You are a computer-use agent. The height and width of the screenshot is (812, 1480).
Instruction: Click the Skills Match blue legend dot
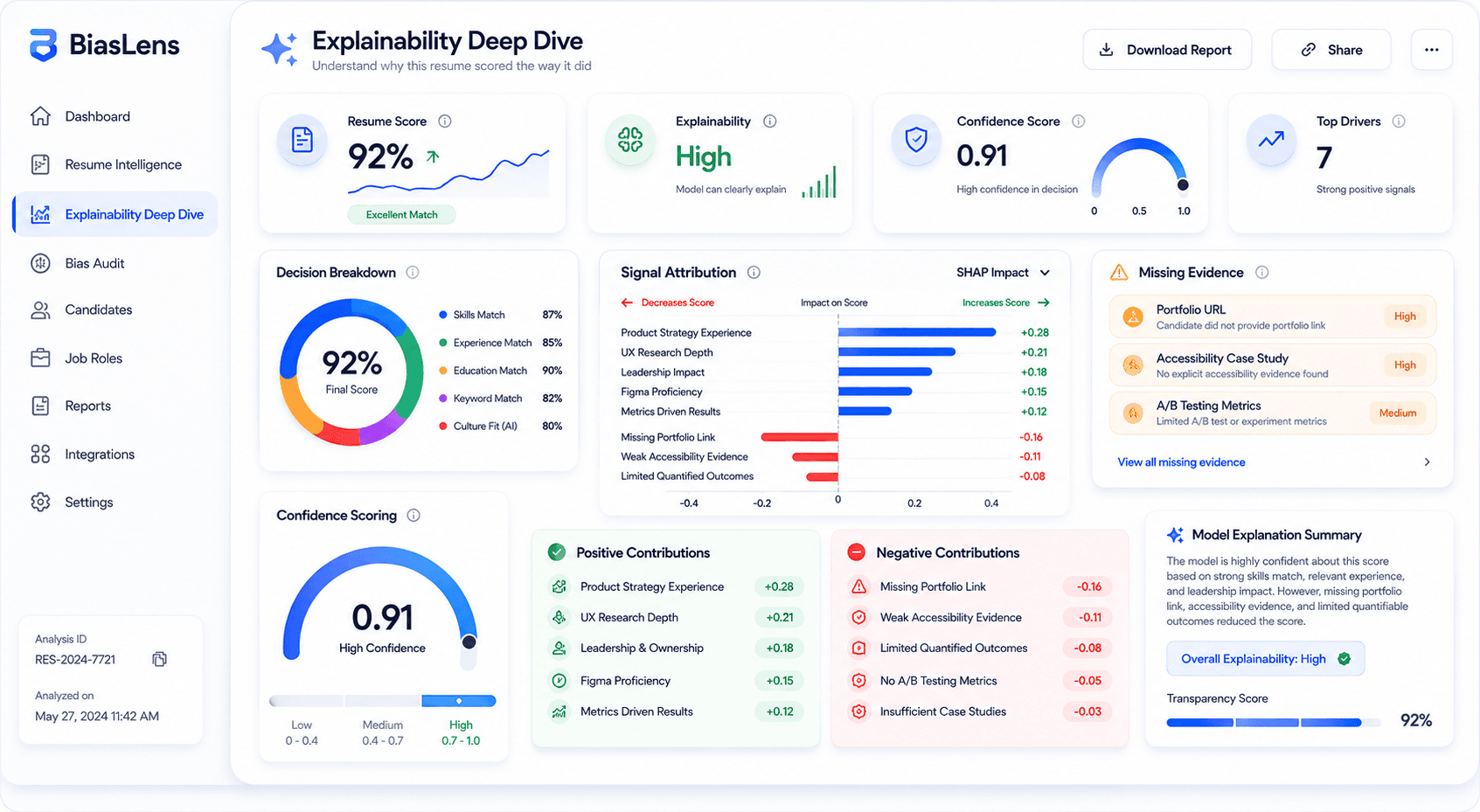tap(443, 315)
